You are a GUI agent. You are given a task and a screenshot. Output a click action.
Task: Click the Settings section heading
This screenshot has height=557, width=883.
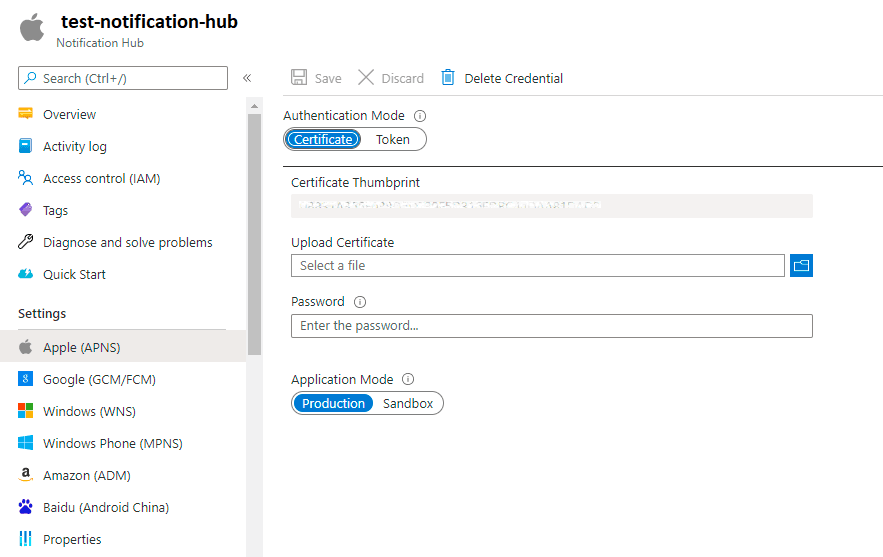point(42,314)
